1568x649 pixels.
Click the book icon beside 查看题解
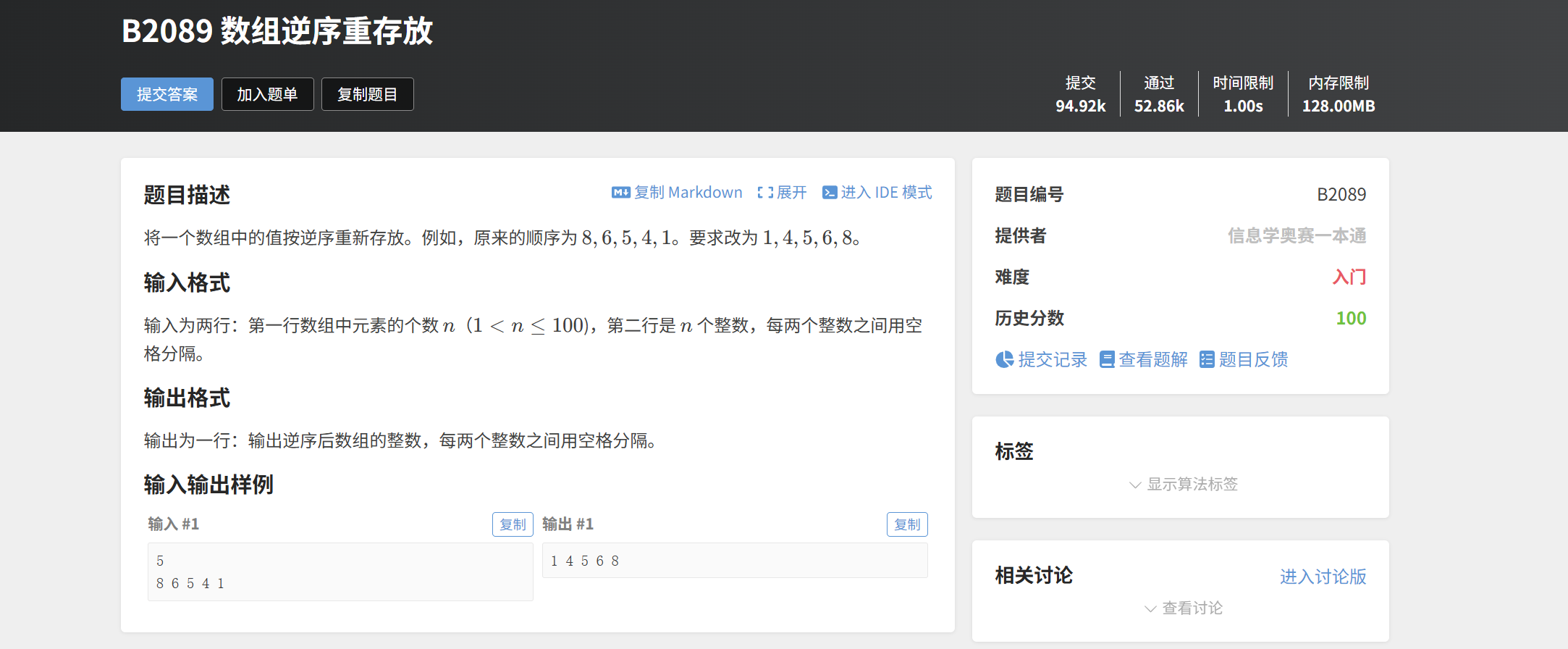pyautogui.click(x=1107, y=360)
